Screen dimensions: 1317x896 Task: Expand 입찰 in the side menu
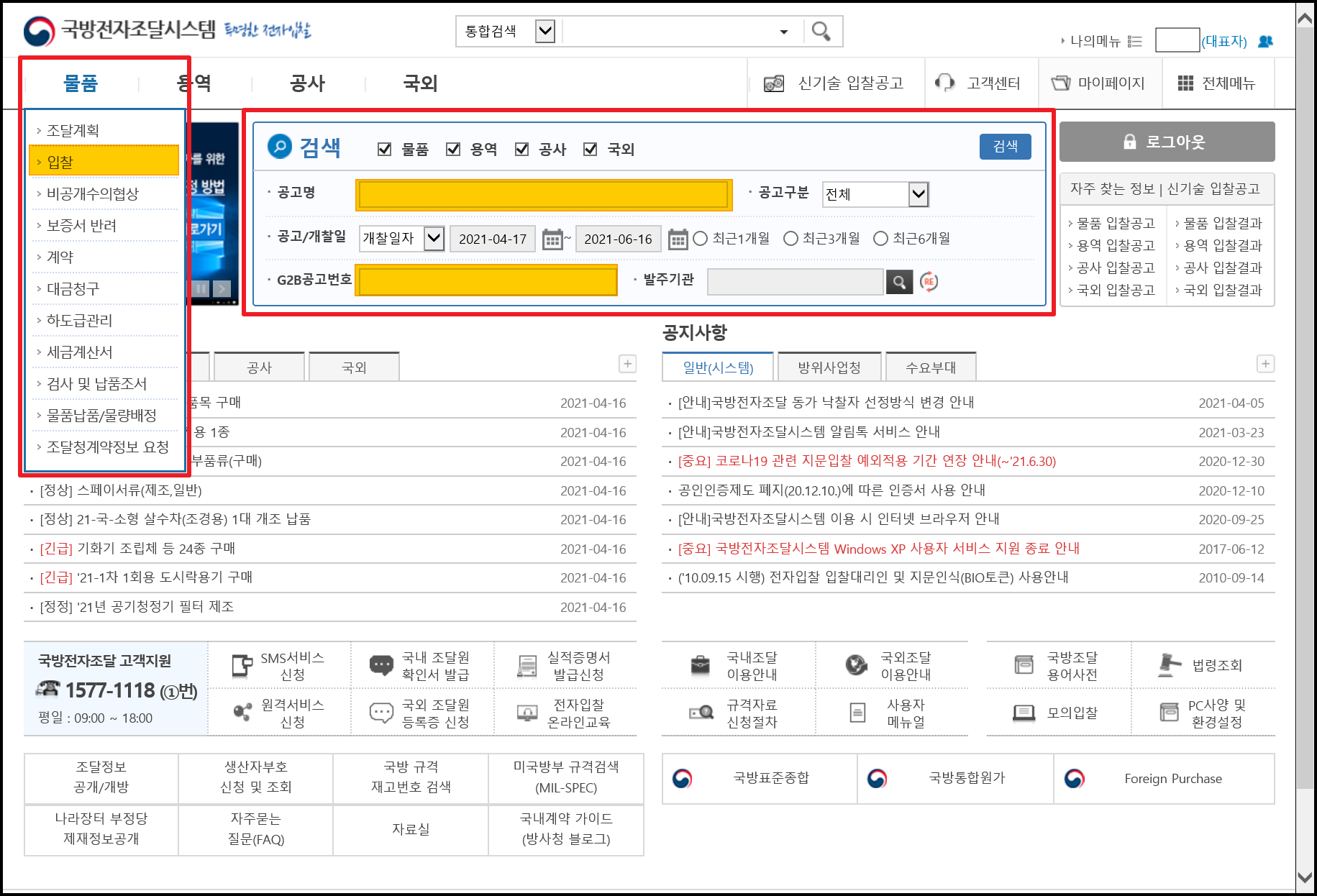click(x=104, y=162)
